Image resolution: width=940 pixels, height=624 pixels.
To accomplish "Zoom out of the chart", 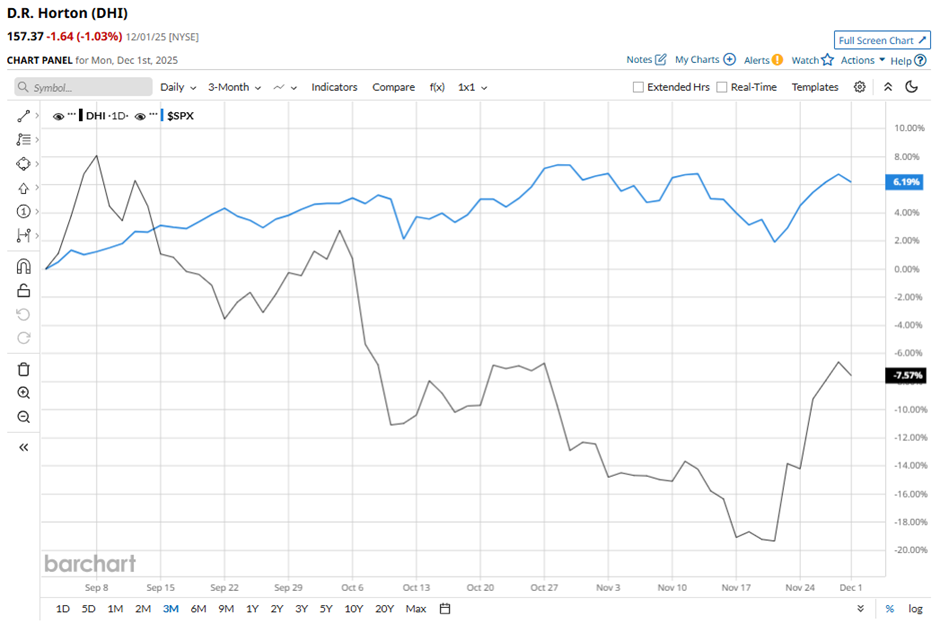I will [24, 417].
